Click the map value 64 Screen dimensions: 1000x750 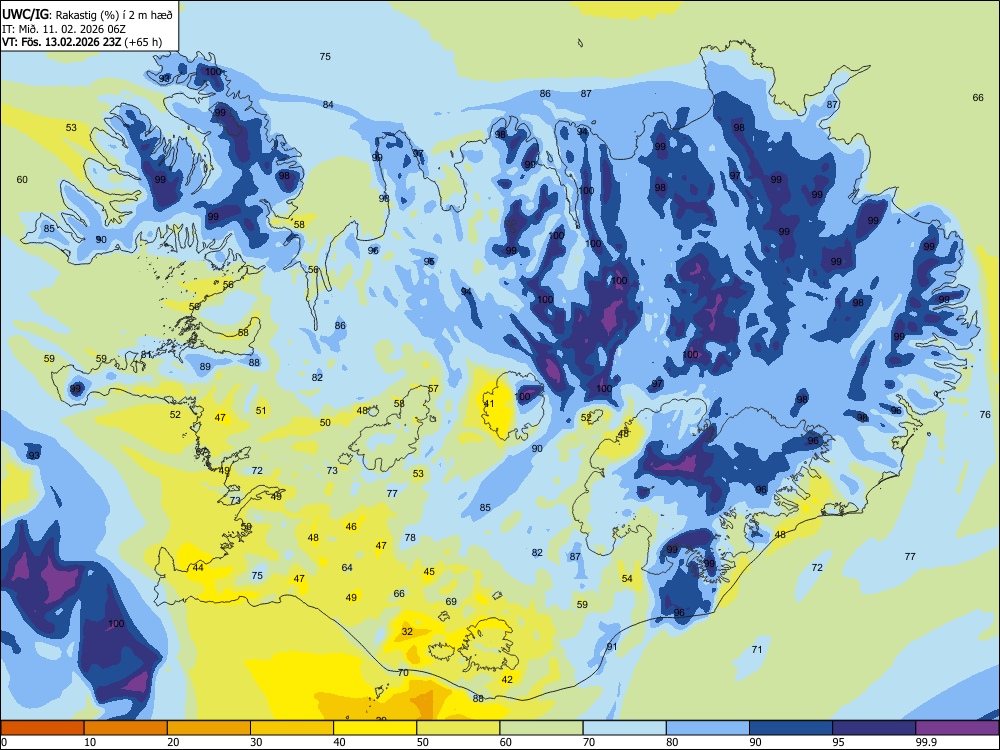(347, 567)
